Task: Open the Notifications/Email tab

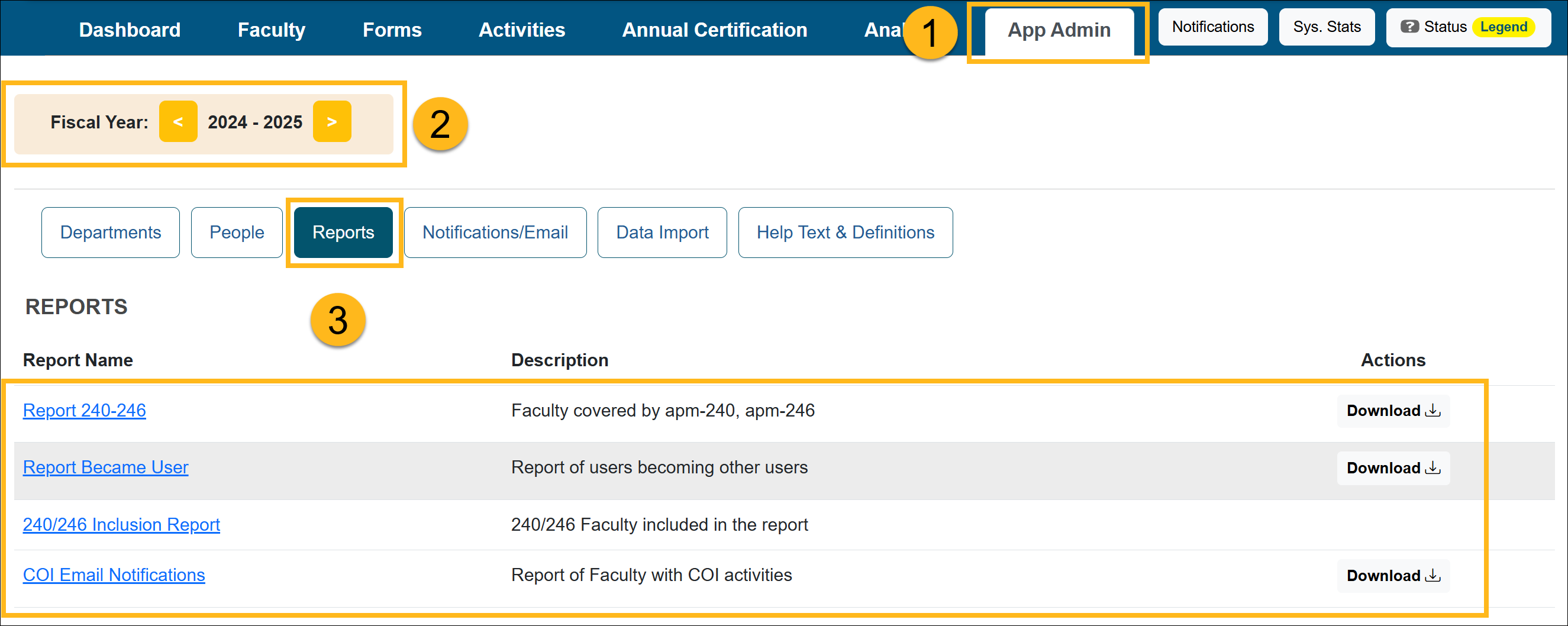Action: pyautogui.click(x=495, y=233)
